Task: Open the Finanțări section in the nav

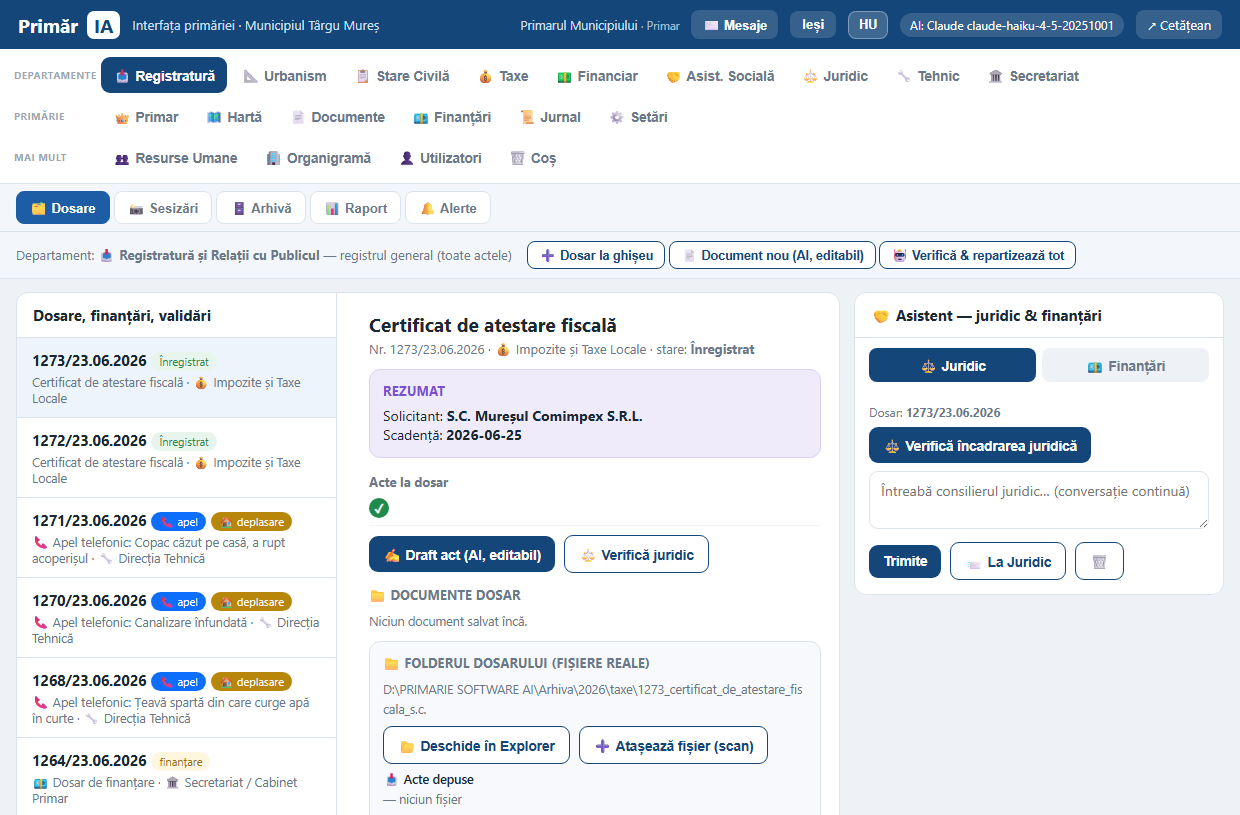Action: [452, 117]
